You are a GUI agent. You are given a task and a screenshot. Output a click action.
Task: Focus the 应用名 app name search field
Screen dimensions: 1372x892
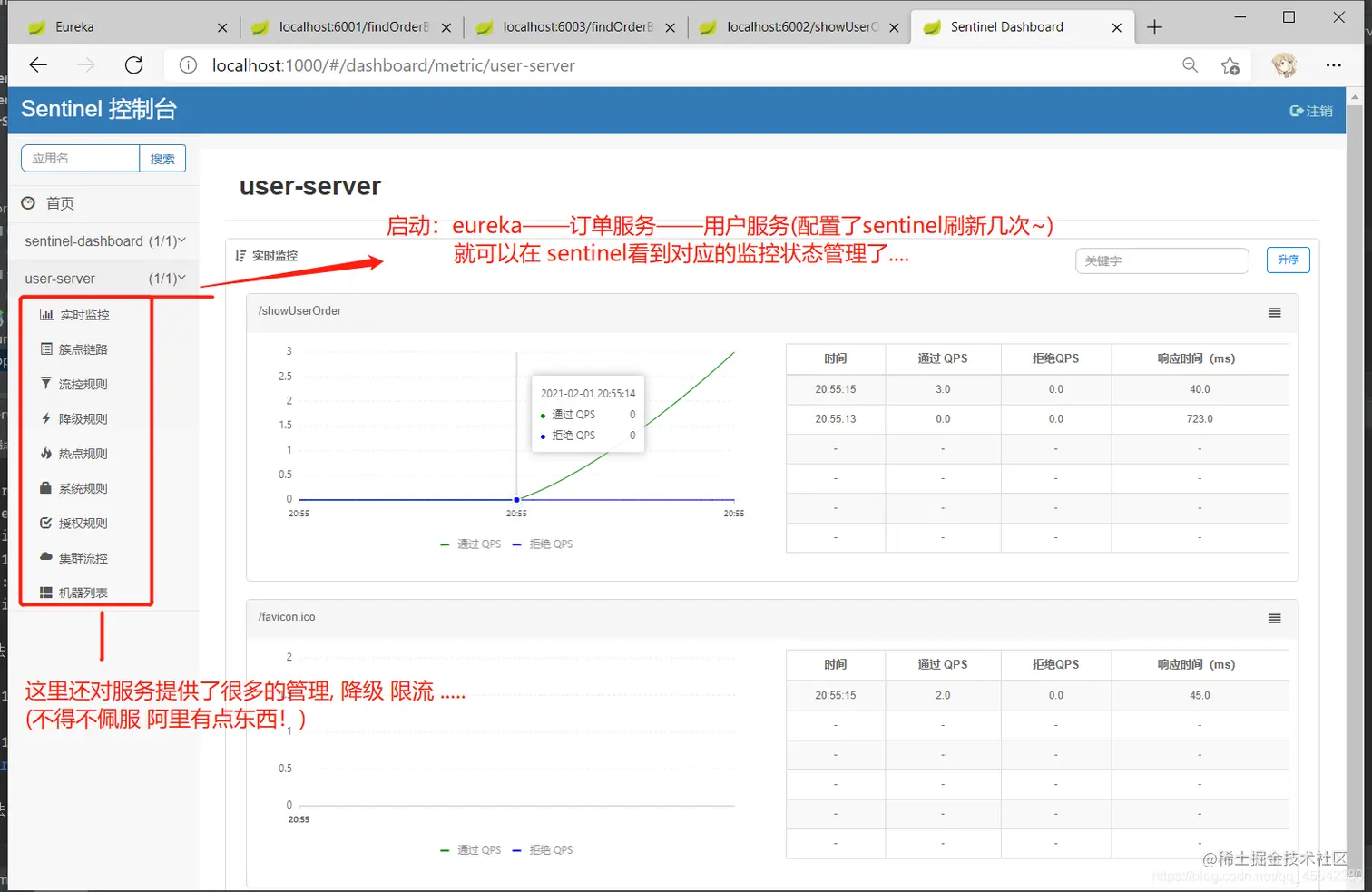coord(80,158)
